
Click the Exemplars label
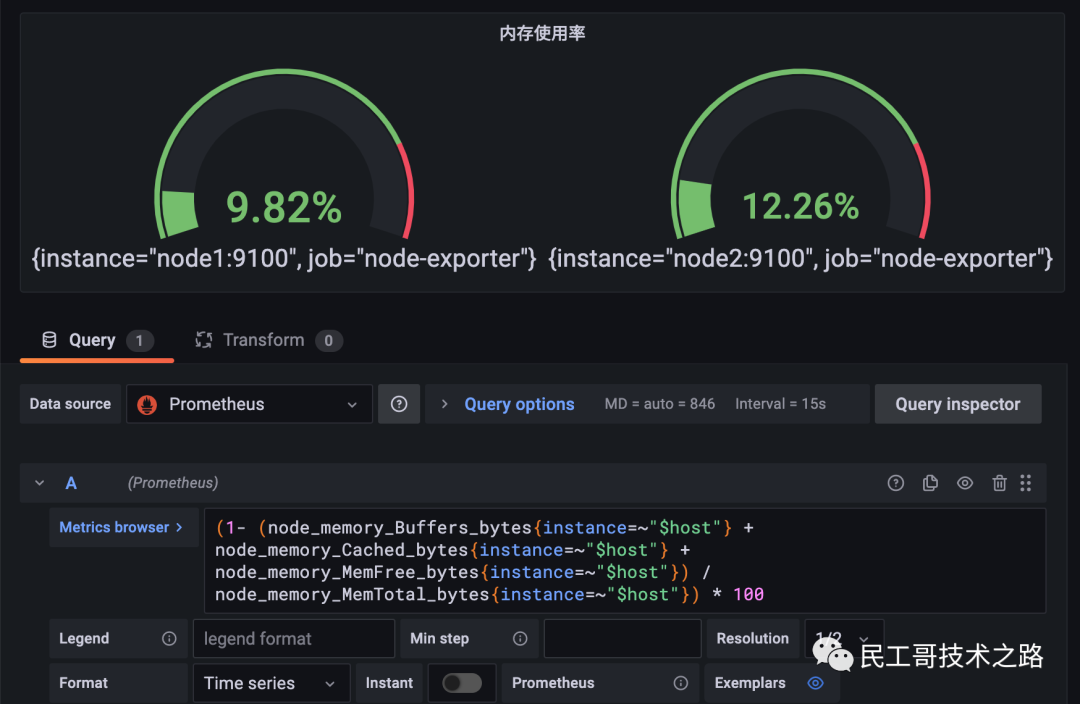[x=749, y=683]
